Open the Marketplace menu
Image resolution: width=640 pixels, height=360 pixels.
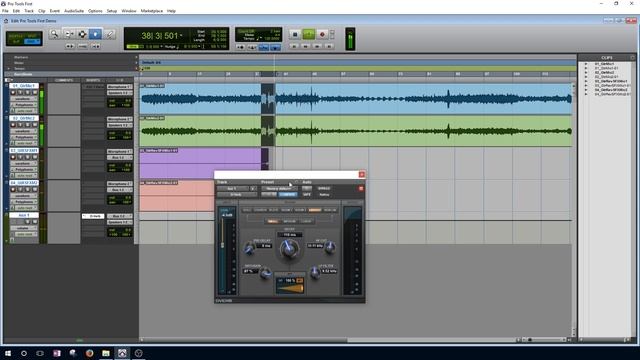[x=152, y=11]
